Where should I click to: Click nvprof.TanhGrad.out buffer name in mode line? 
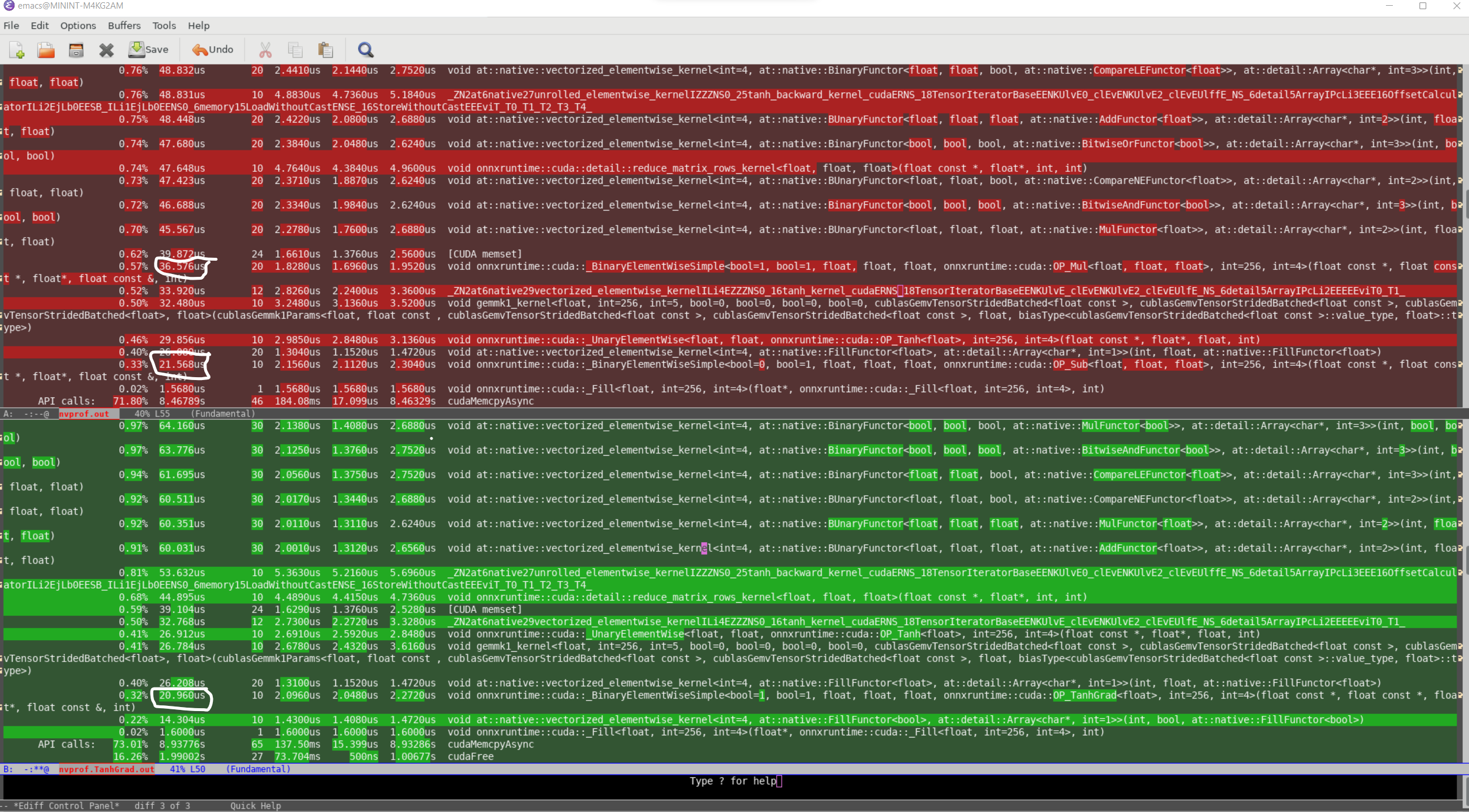point(107,769)
